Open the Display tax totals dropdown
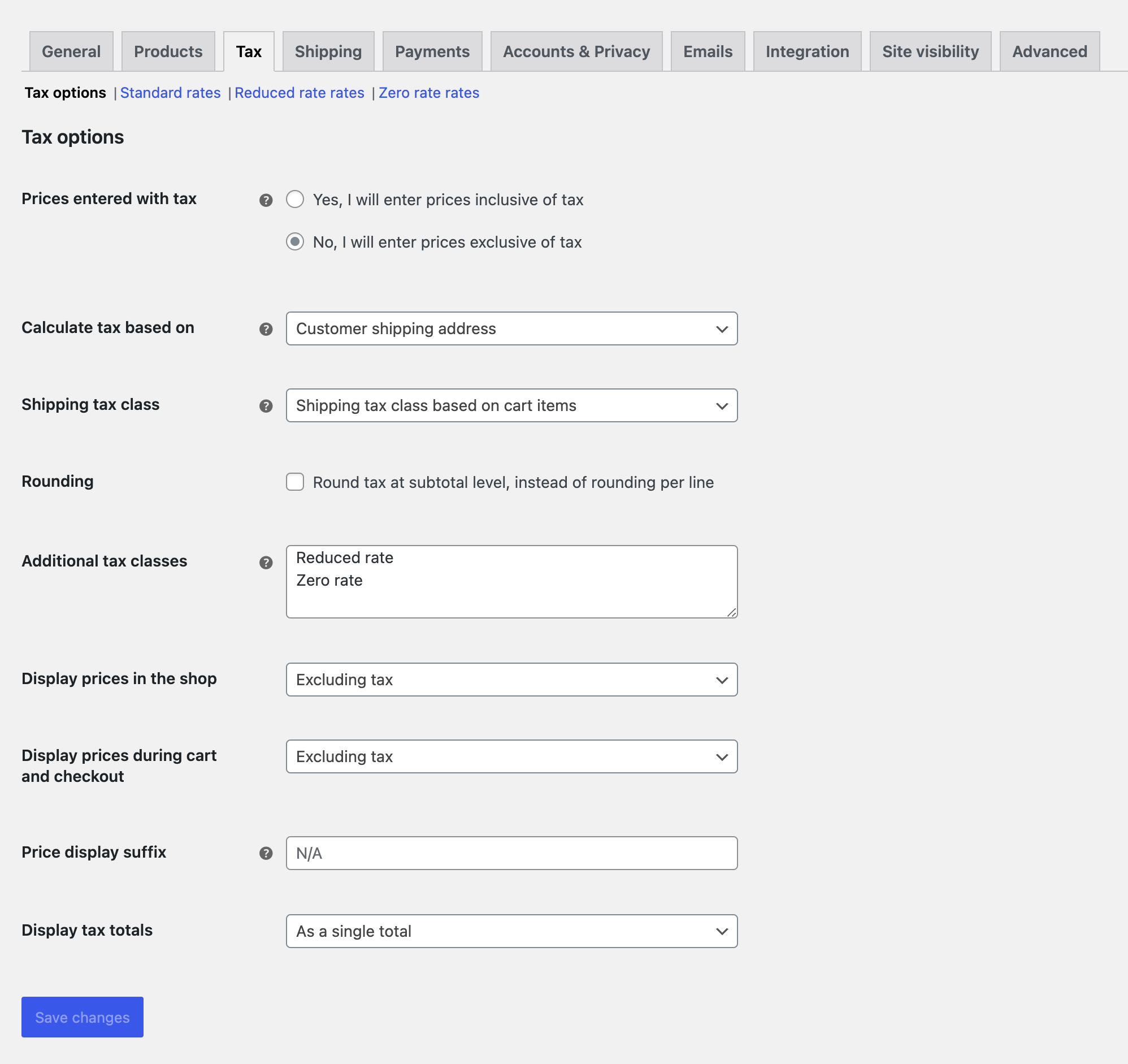Viewport: 1128px width, 1064px height. (511, 931)
